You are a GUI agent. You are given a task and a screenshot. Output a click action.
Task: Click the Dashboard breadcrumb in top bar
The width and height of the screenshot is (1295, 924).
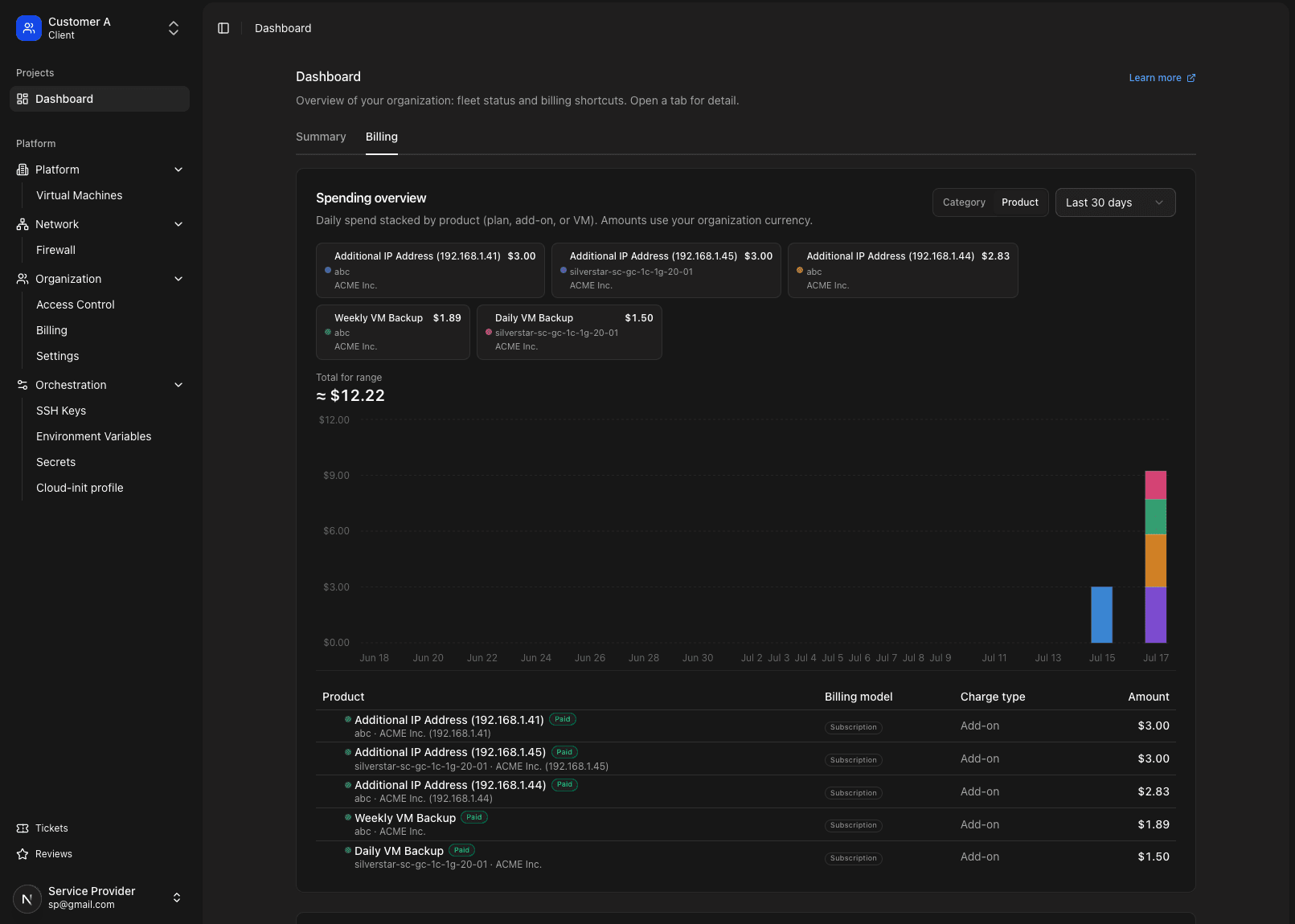[283, 28]
